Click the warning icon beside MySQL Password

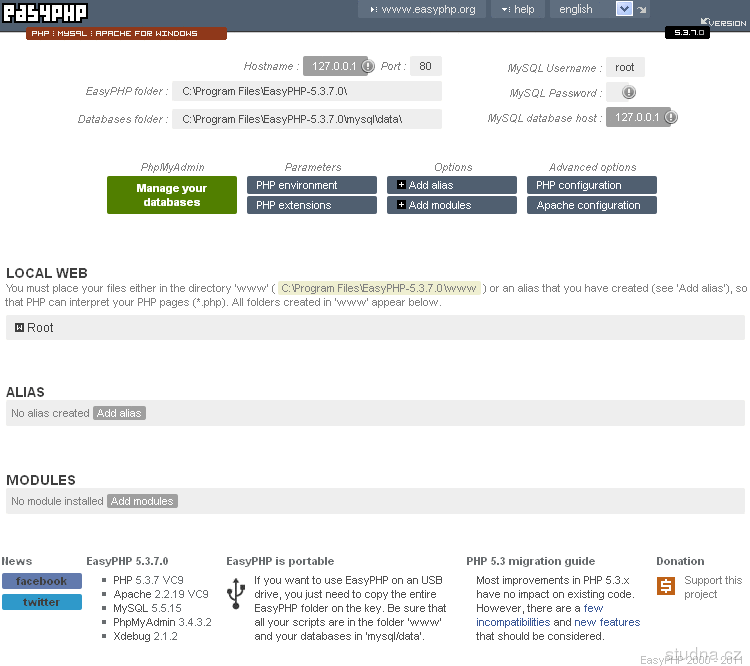pos(629,92)
